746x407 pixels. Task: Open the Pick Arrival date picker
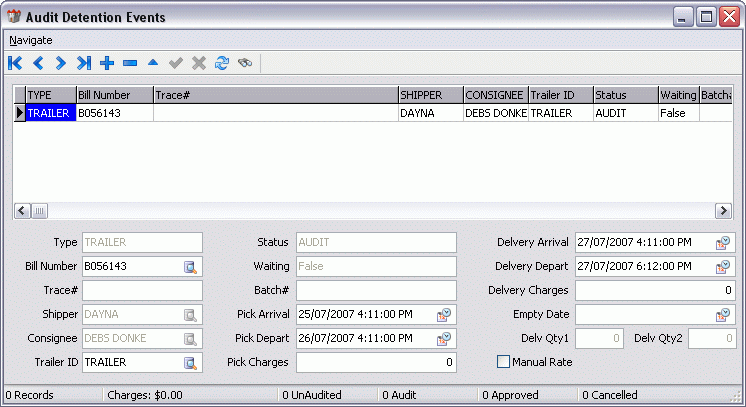click(x=445, y=314)
